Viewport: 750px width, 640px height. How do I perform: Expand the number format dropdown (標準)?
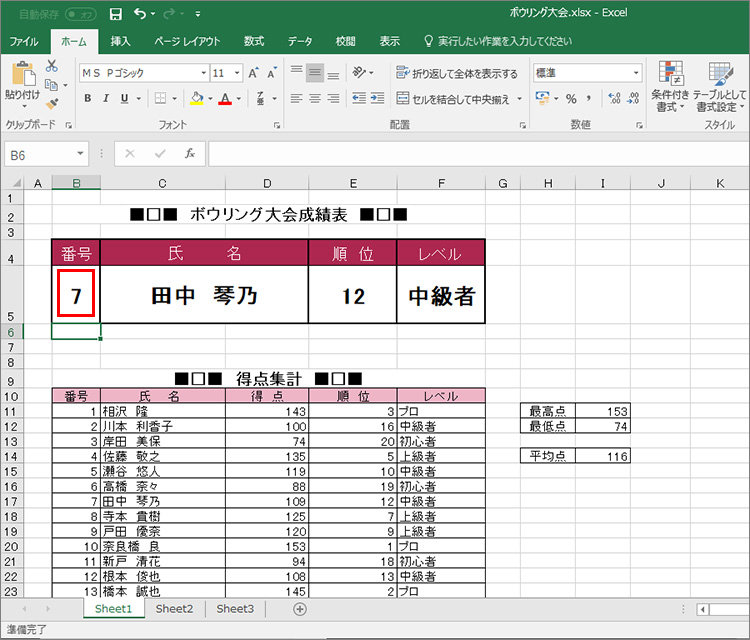click(x=636, y=73)
